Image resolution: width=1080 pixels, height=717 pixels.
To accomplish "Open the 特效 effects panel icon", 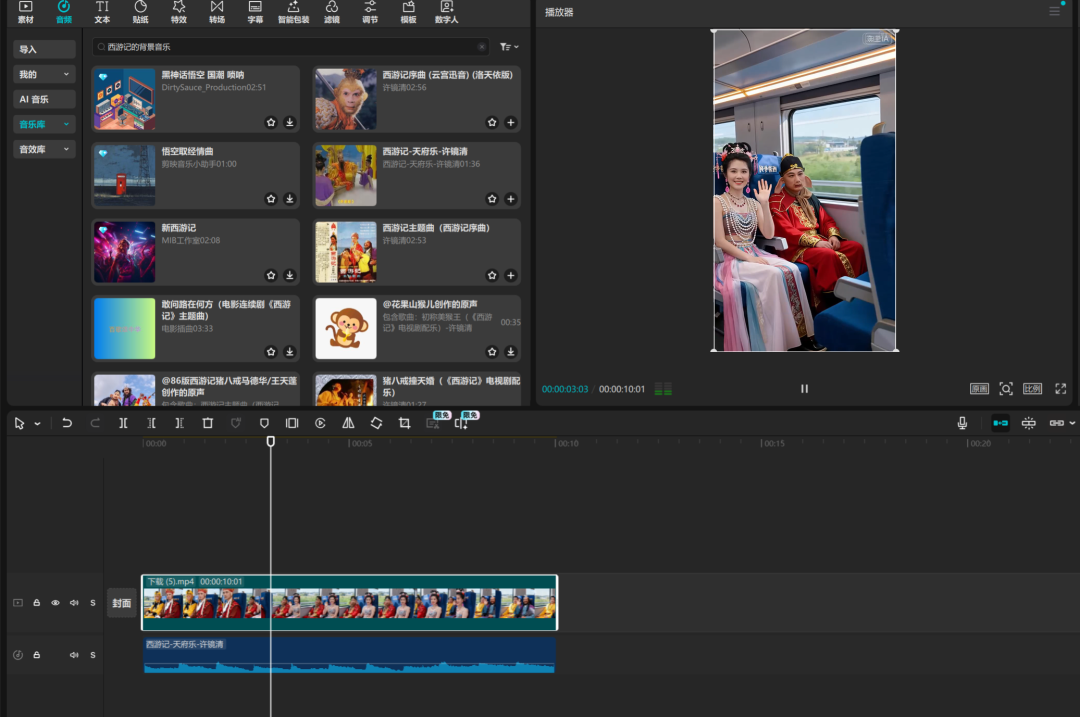I will click(178, 12).
